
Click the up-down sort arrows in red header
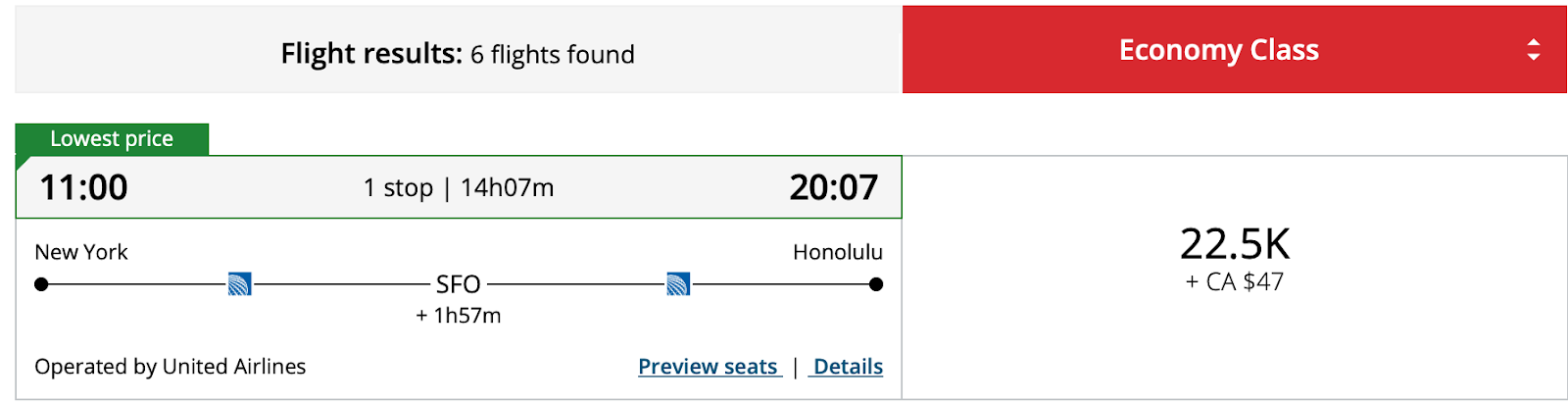pos(1534,50)
